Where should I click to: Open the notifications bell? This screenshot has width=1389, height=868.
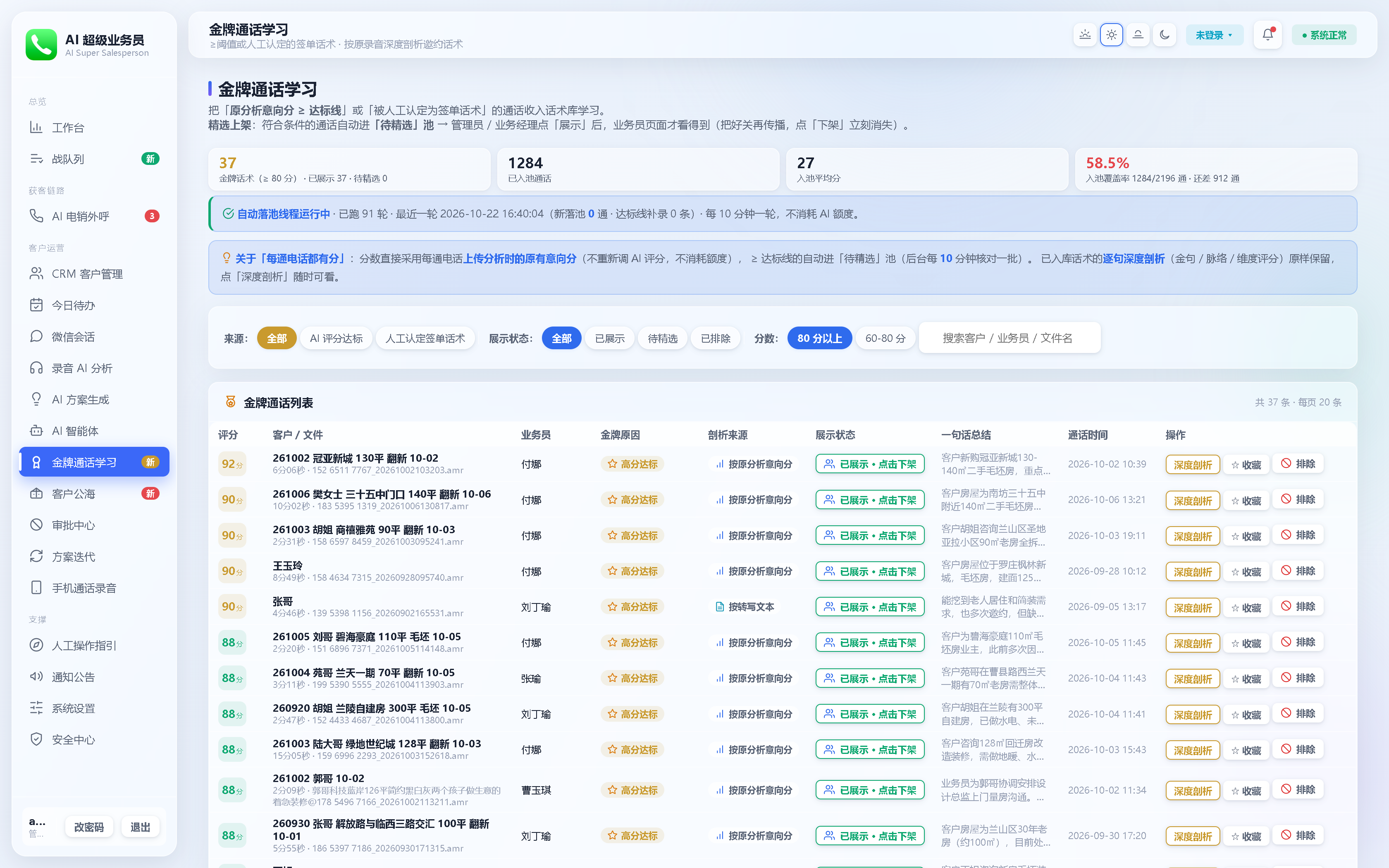1267,35
